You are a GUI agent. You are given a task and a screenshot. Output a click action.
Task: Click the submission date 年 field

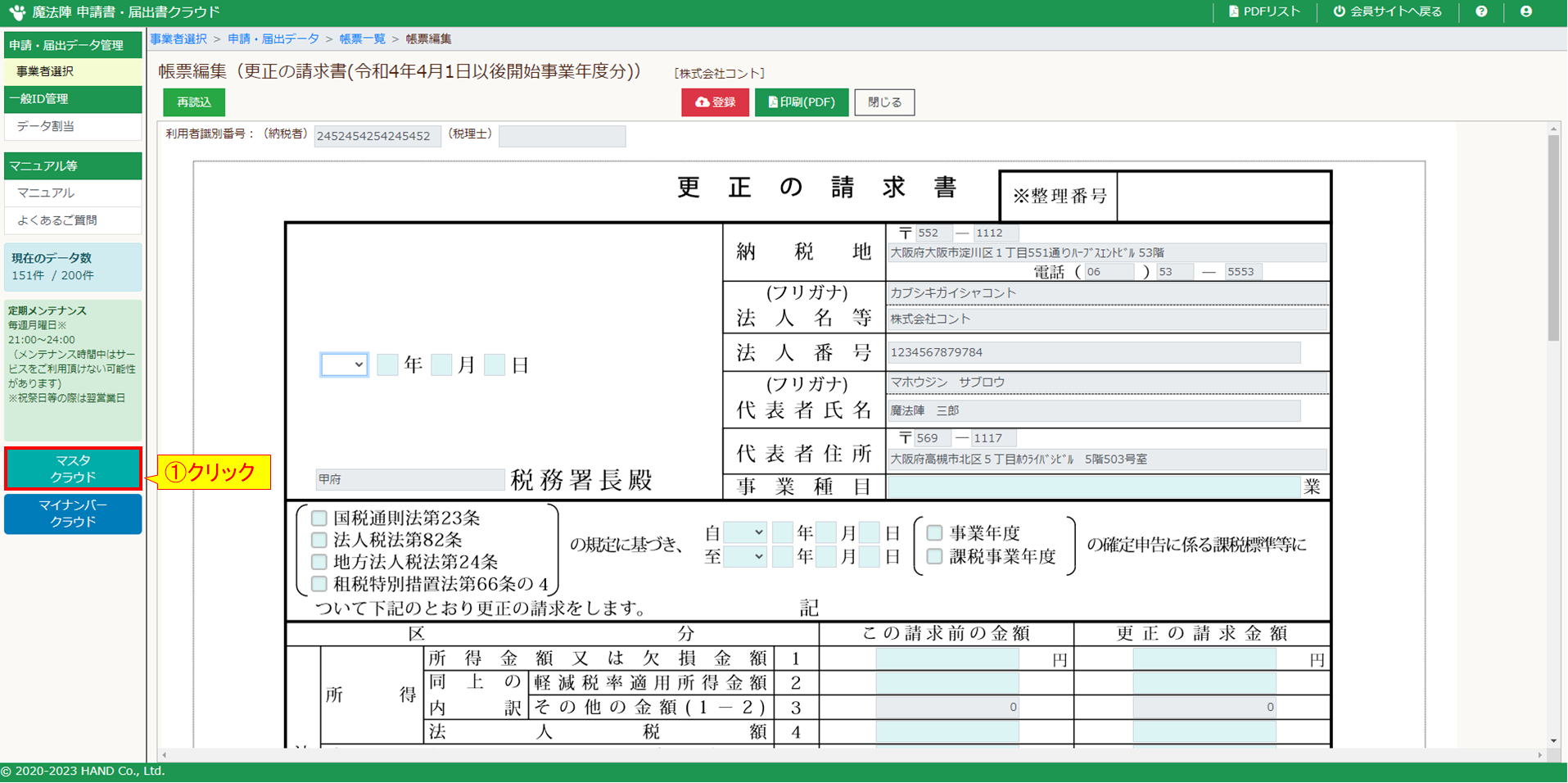pyautogui.click(x=388, y=365)
